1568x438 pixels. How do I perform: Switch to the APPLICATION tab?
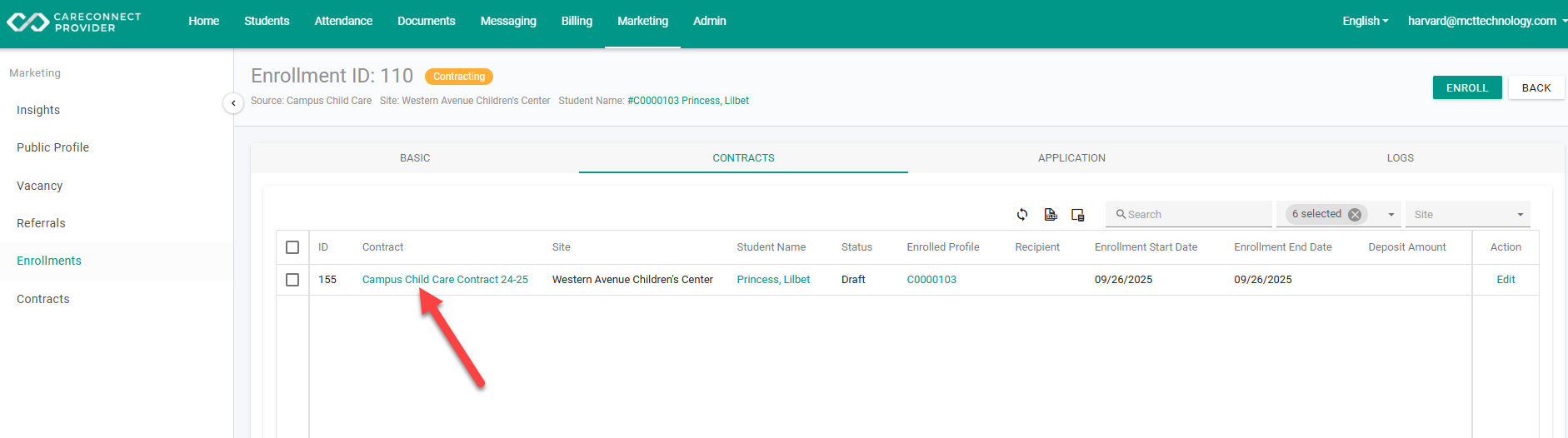tap(1071, 158)
